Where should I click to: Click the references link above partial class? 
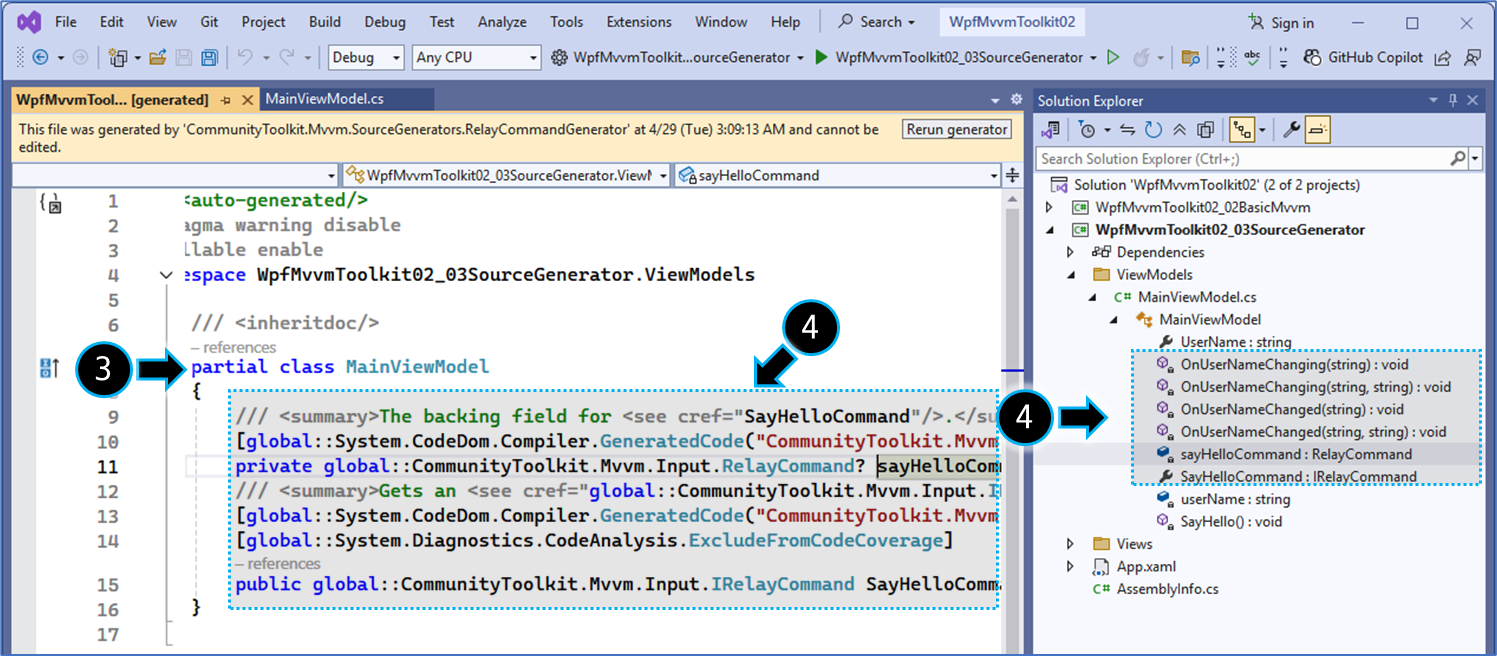point(233,347)
